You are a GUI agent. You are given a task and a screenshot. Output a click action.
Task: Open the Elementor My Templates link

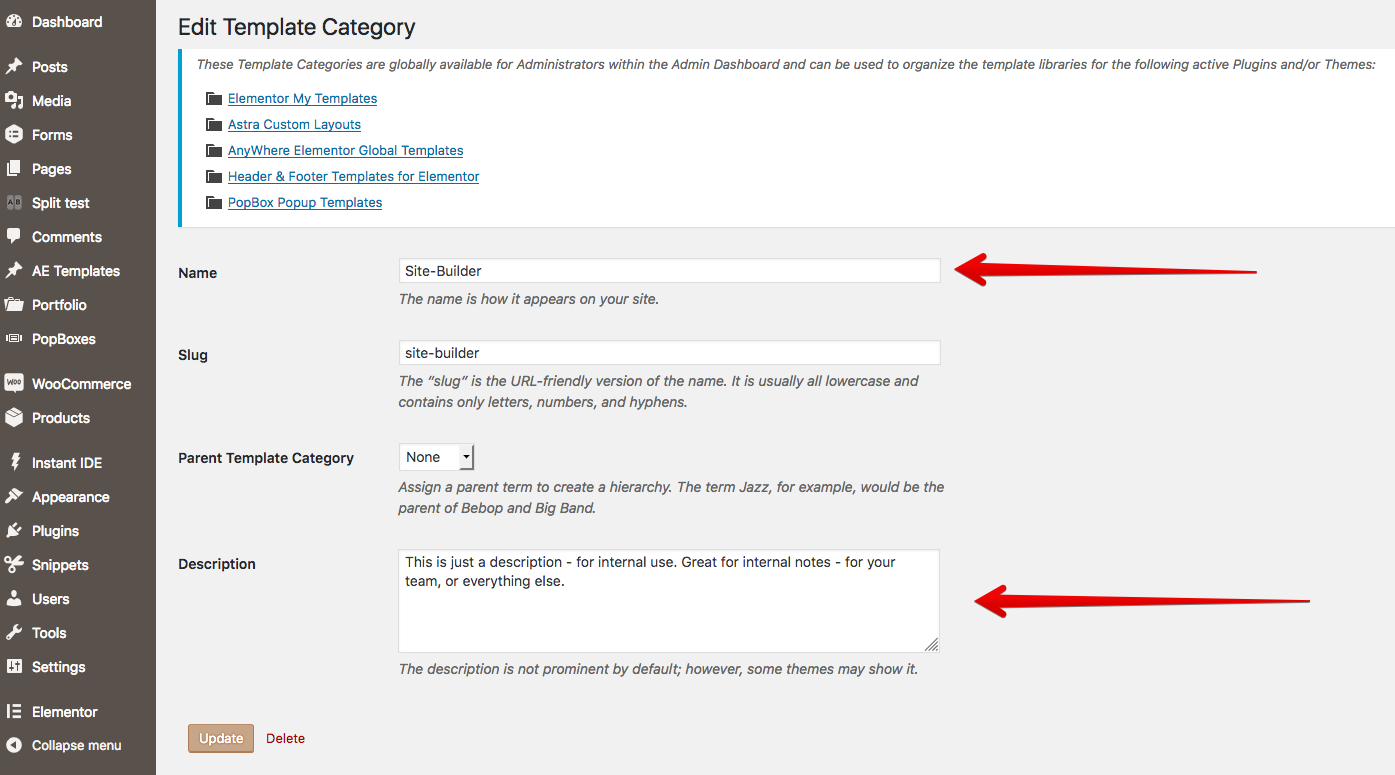pyautogui.click(x=302, y=98)
